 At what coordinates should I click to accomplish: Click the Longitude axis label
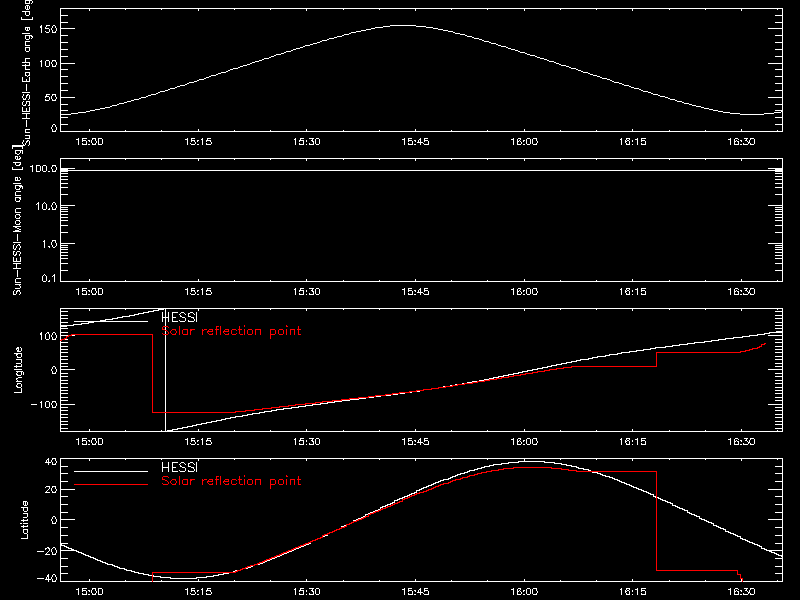click(18, 370)
